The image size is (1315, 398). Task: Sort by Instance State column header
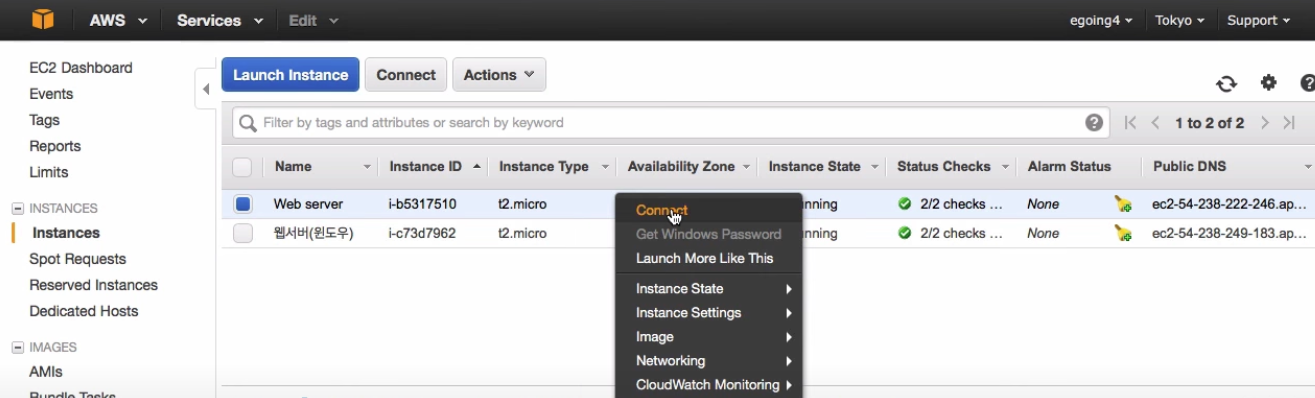[814, 167]
